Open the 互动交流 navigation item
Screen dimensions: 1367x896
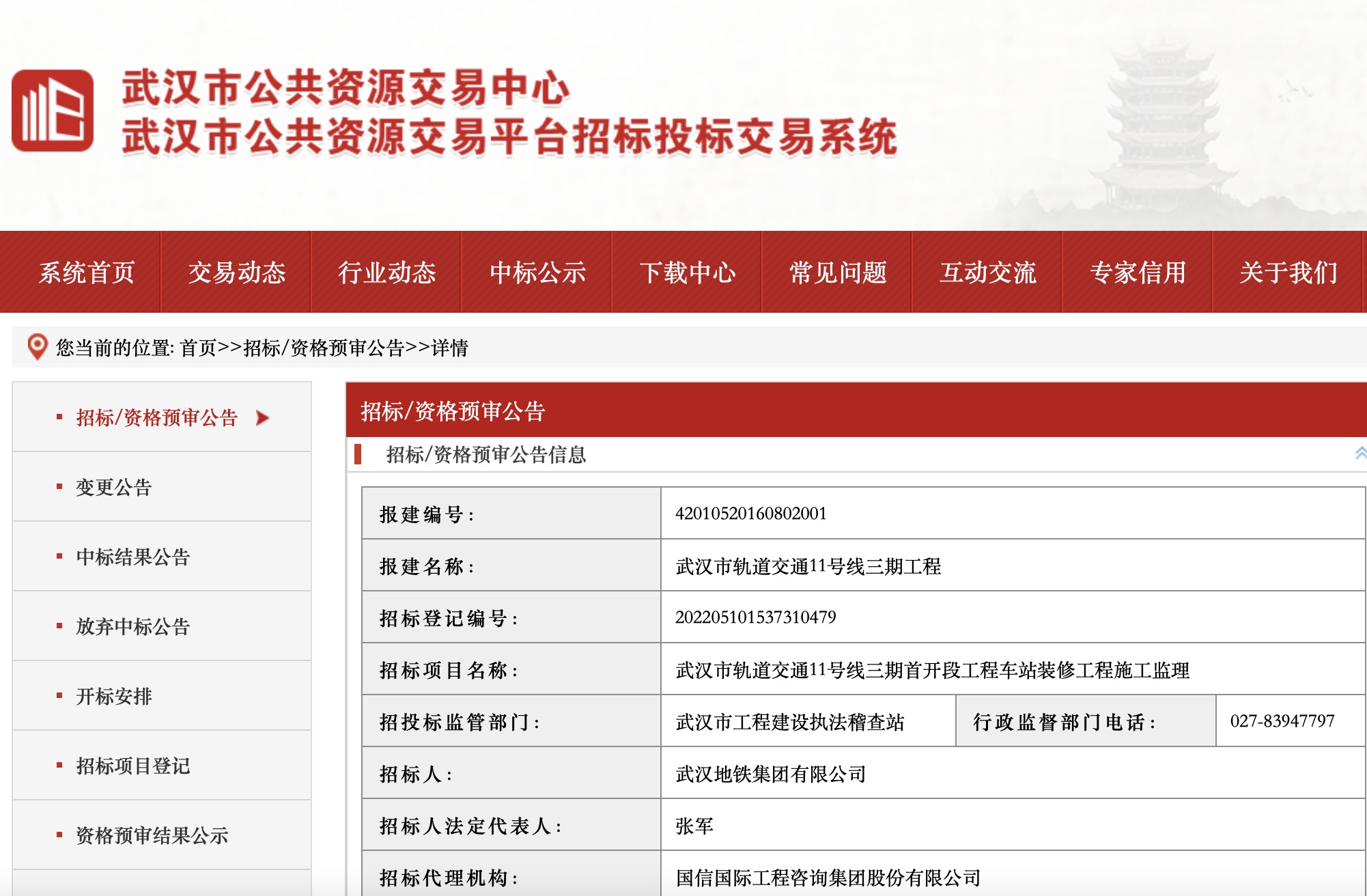point(987,272)
